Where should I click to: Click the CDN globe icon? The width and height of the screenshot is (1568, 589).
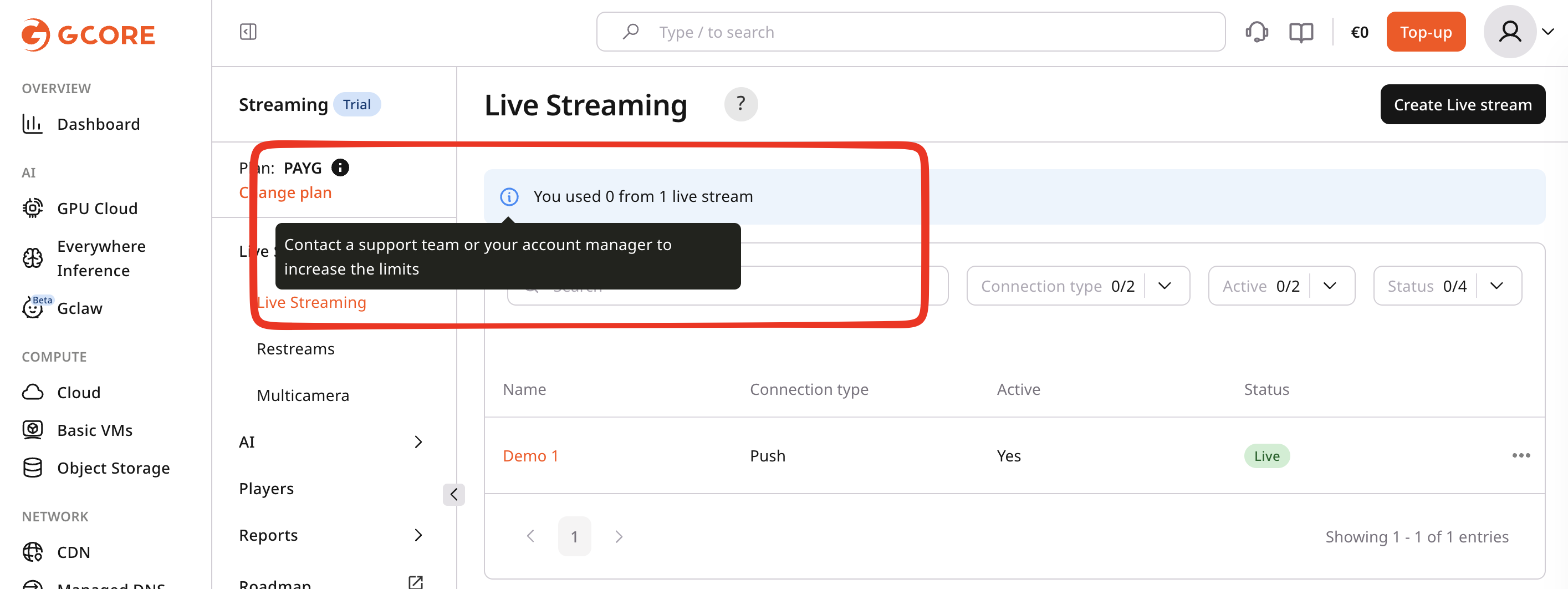(32, 552)
